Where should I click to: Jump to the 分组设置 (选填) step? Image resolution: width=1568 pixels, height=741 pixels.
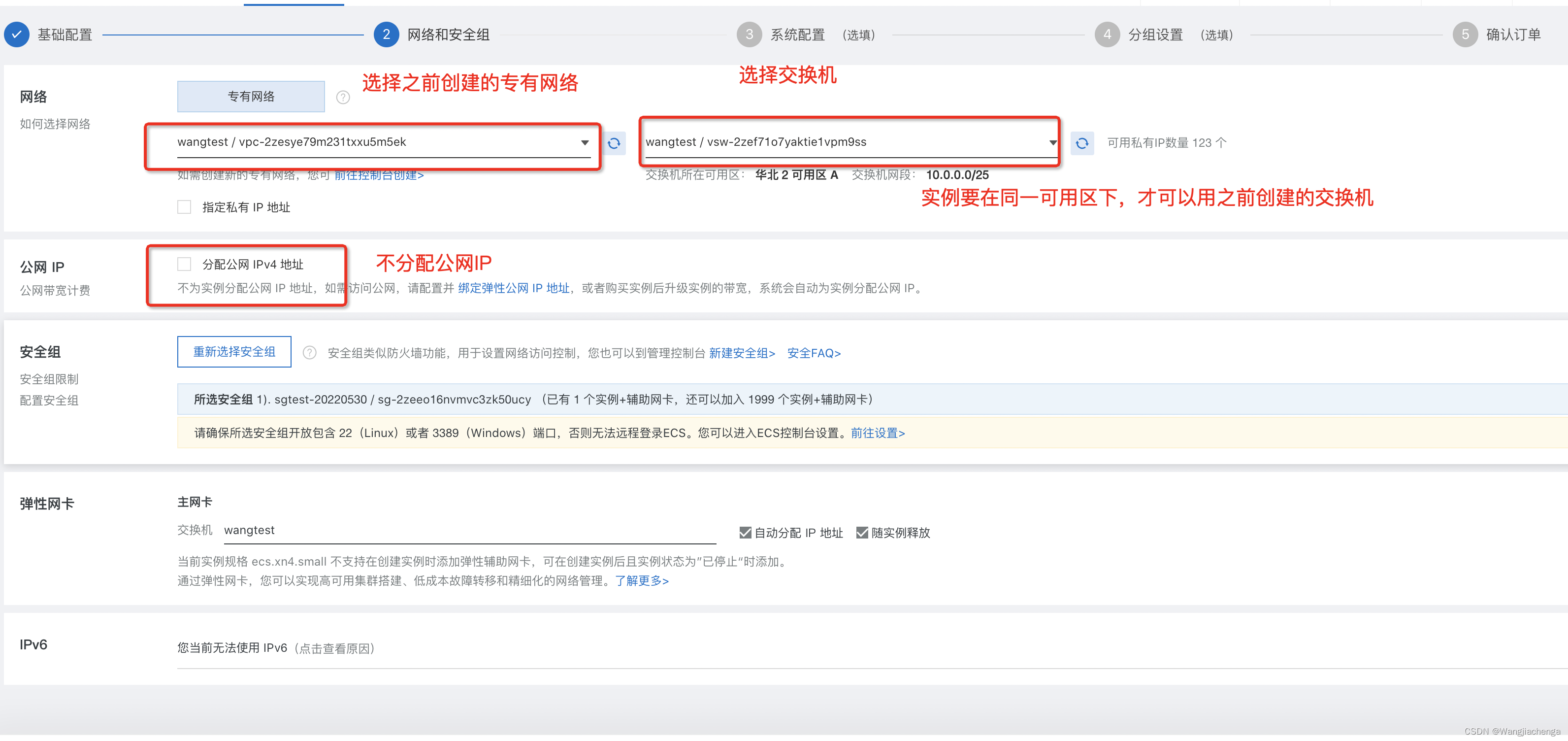1181,34
